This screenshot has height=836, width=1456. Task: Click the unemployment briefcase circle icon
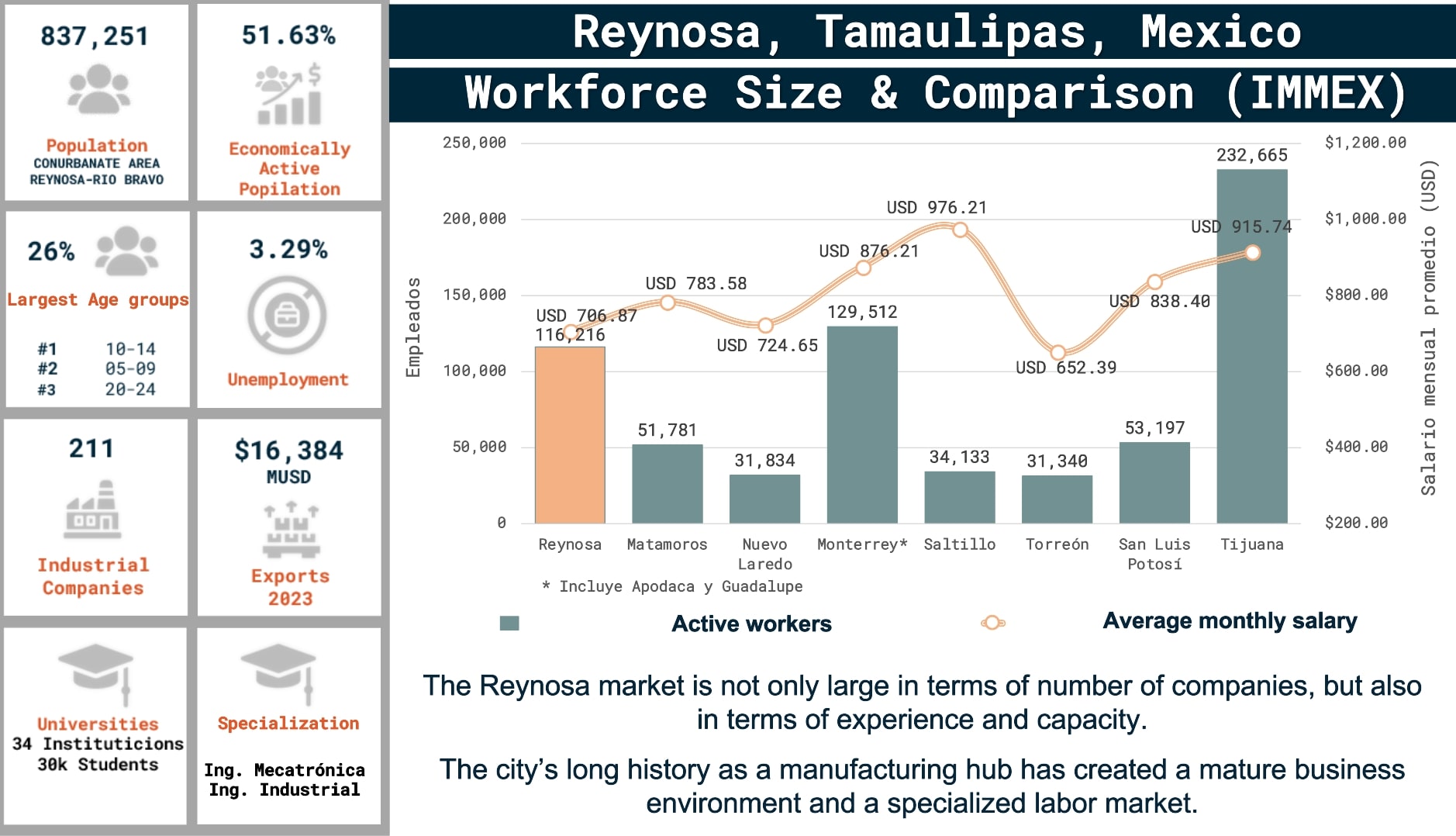tap(288, 315)
